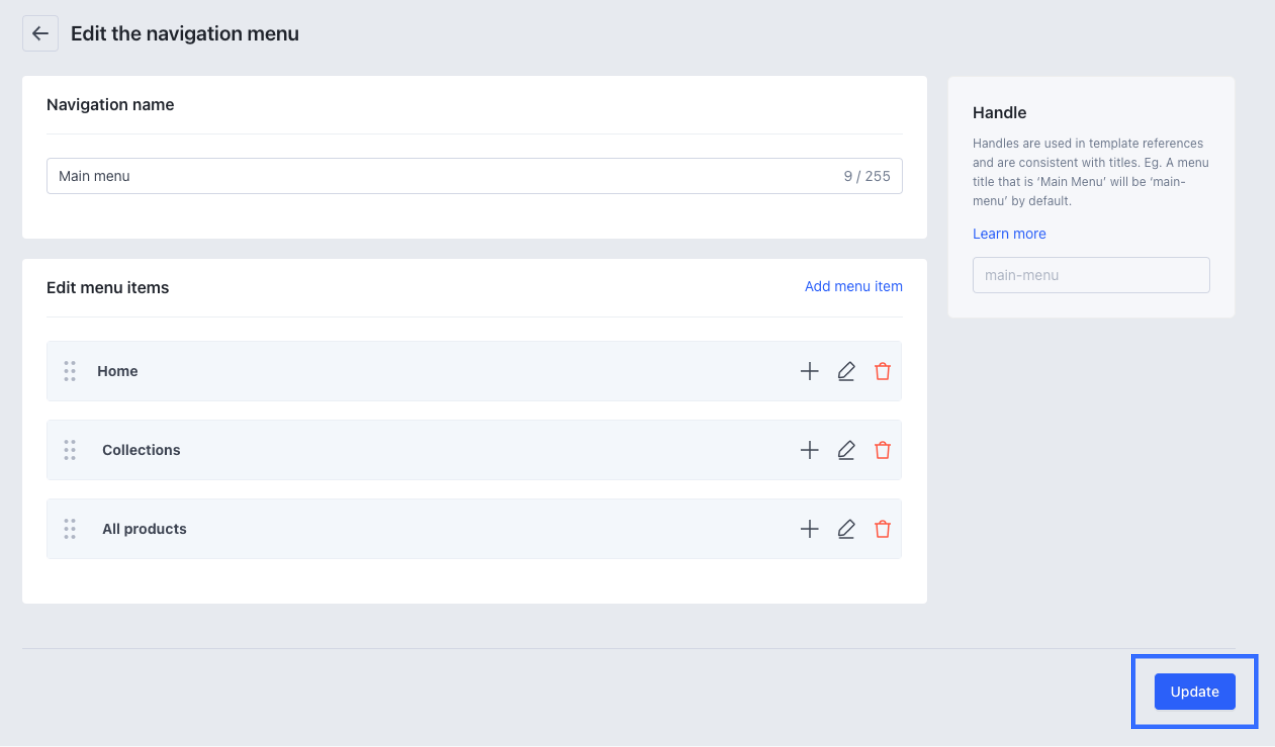Grab the drag handle for All products
This screenshot has width=1275, height=747.
click(70, 529)
